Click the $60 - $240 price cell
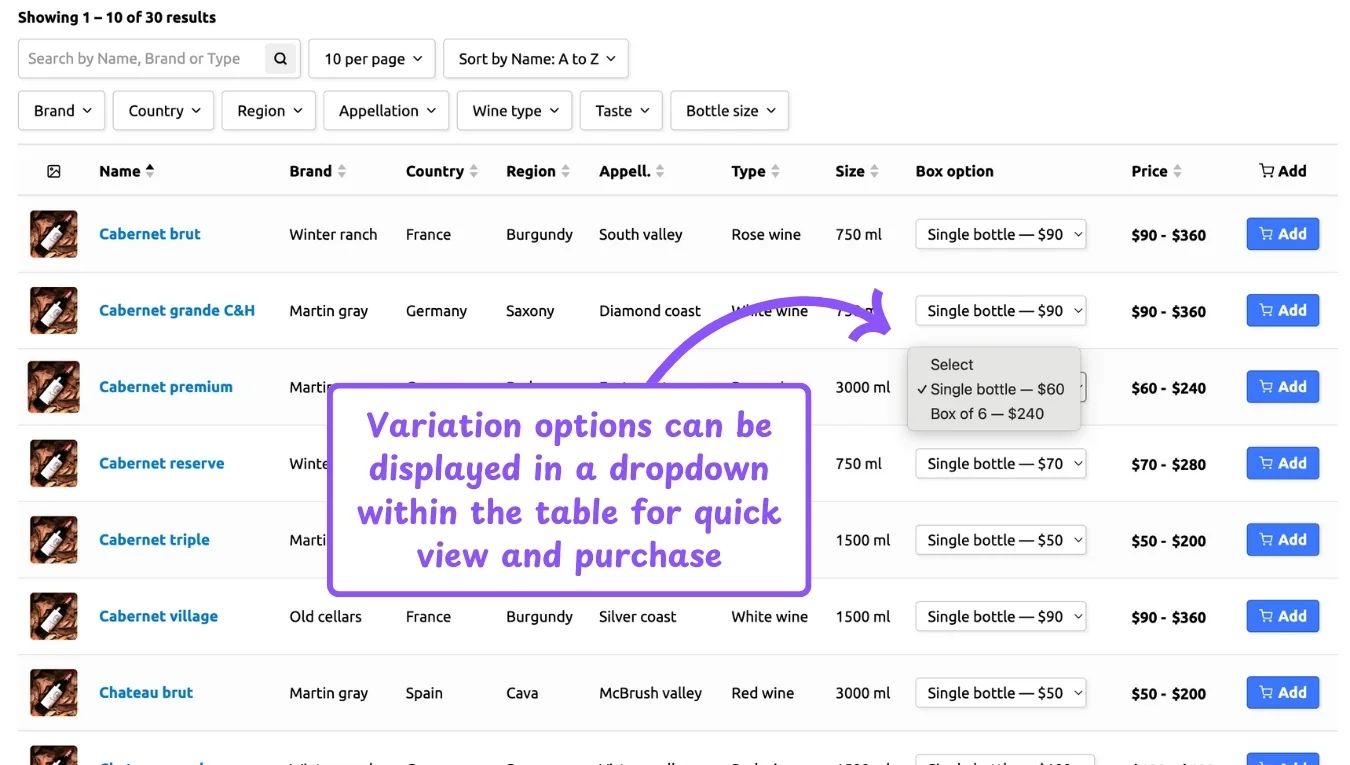Viewport: 1350px width, 765px height. click(x=1169, y=388)
